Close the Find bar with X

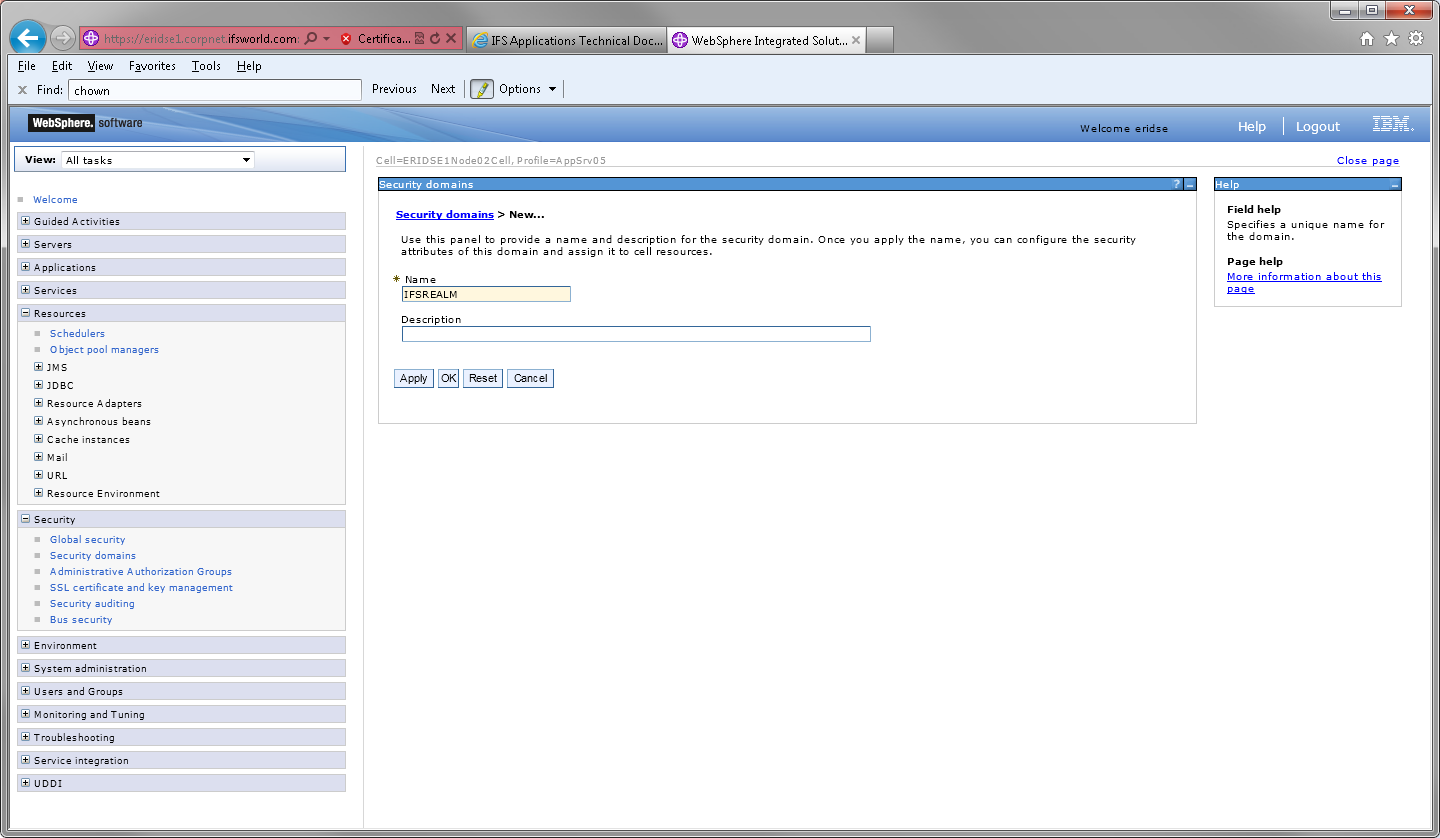click(22, 90)
